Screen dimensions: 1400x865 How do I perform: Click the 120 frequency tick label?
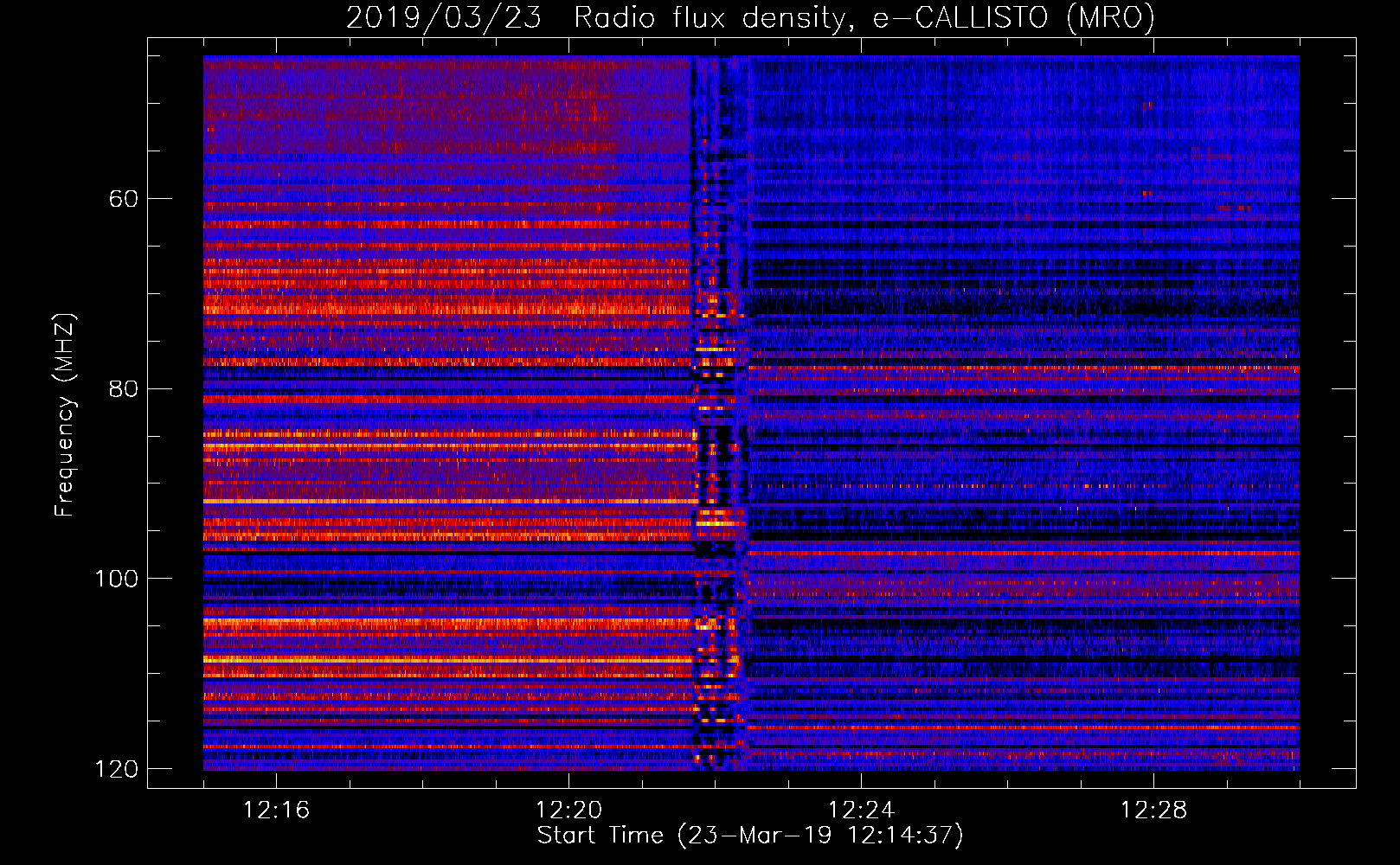click(116, 769)
